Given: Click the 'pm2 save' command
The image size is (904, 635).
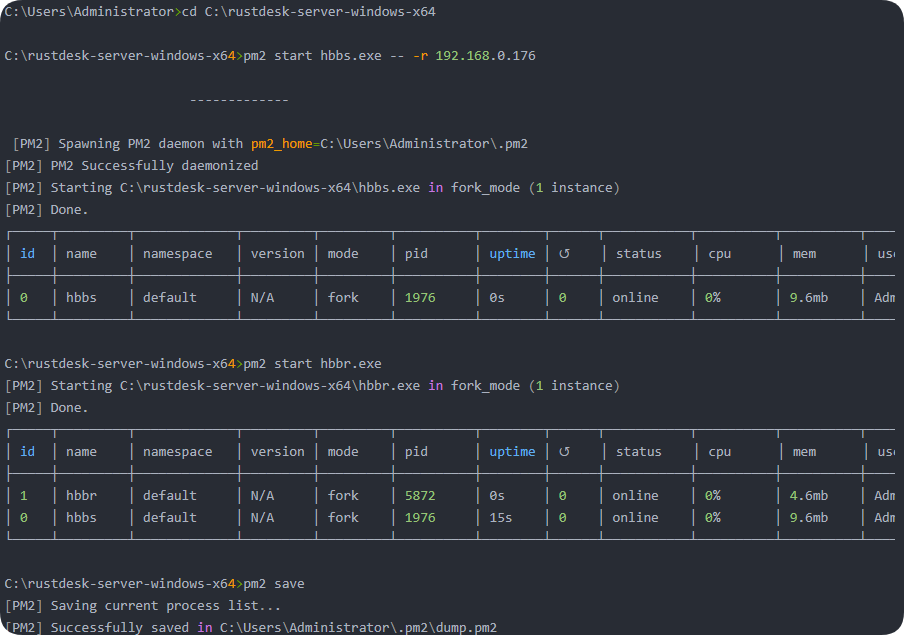Looking at the screenshot, I should pyautogui.click(x=274, y=584).
